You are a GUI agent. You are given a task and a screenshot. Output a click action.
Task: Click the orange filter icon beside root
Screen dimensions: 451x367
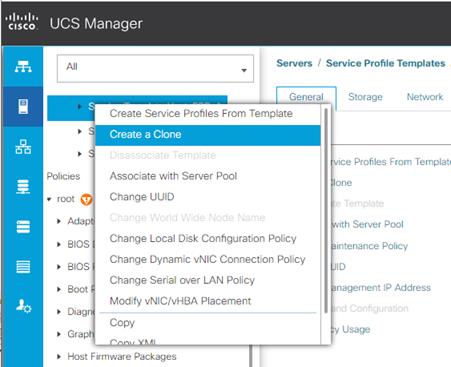[x=86, y=199]
